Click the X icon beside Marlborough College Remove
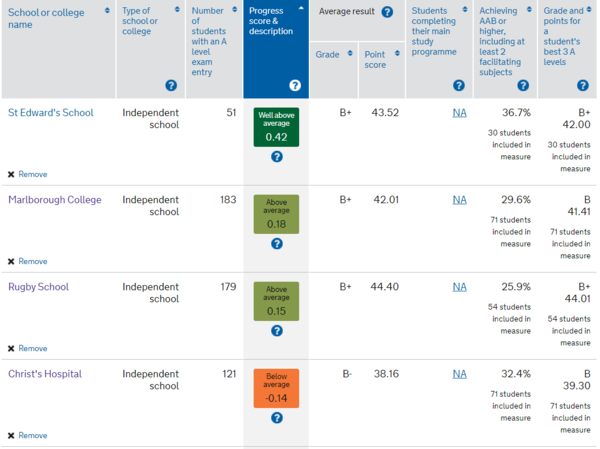The width and height of the screenshot is (600, 449). click(x=11, y=261)
